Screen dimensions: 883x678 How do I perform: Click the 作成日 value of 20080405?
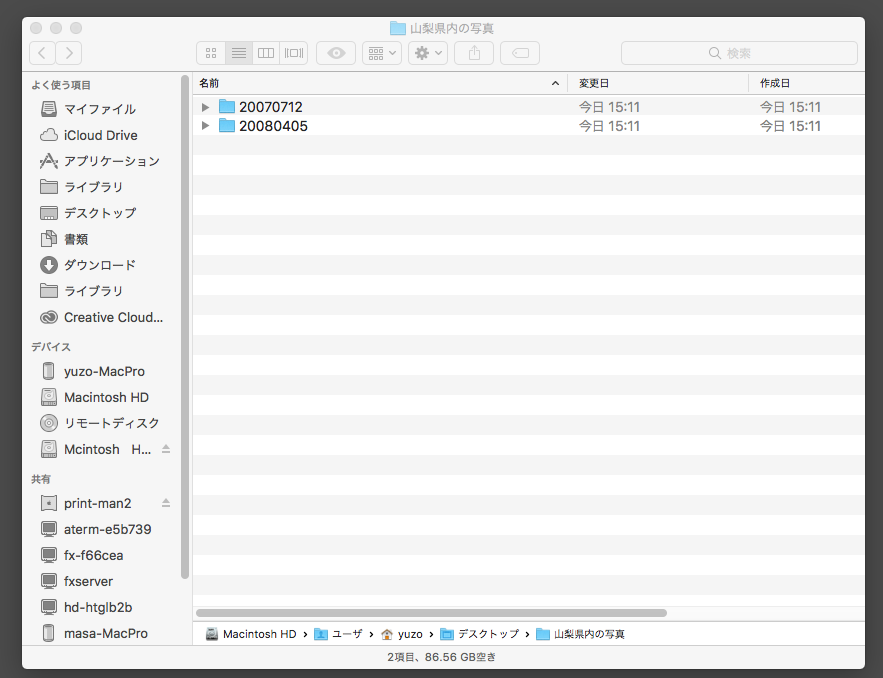[x=790, y=126]
